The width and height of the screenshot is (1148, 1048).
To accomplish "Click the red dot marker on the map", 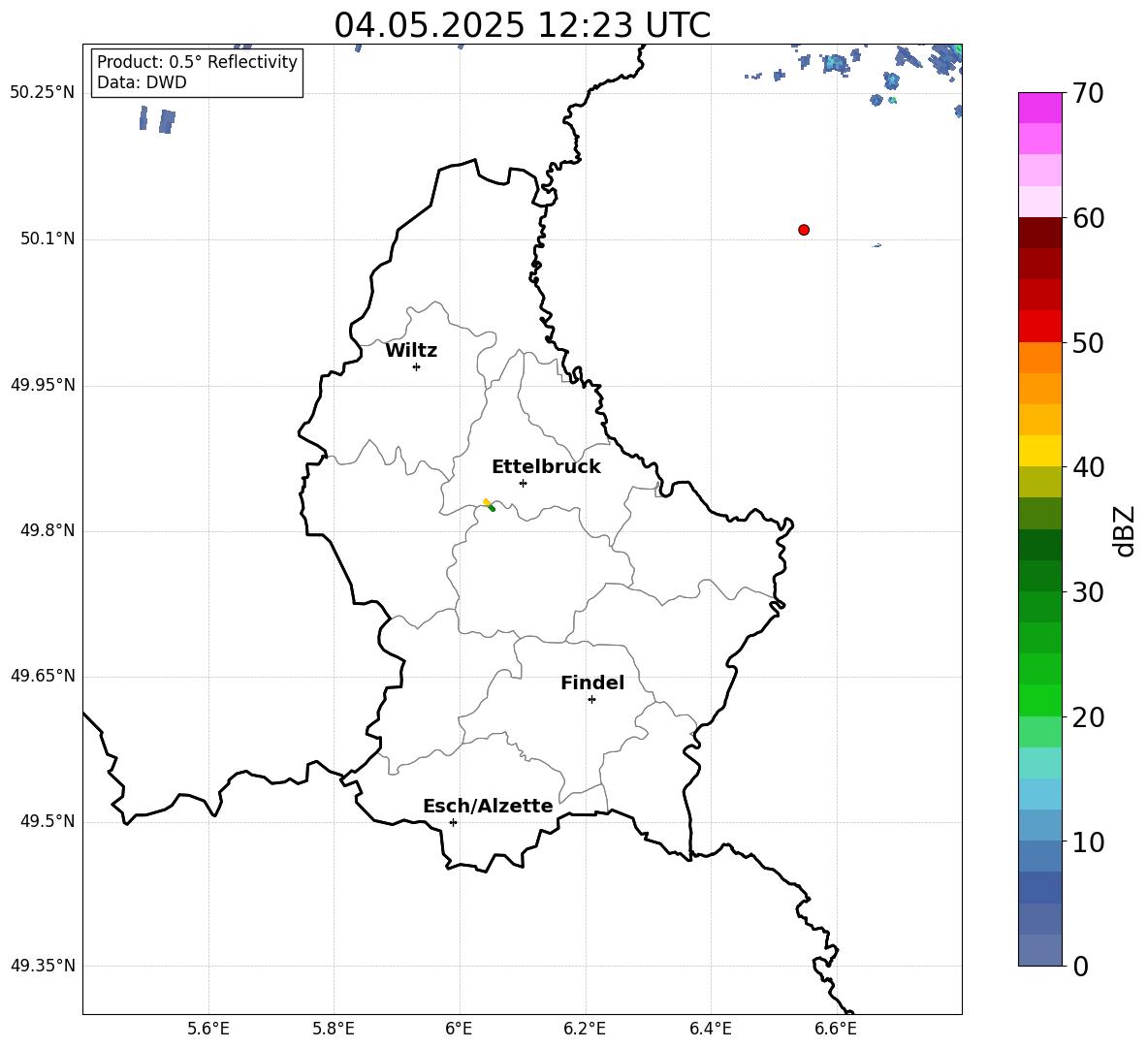I will coord(804,230).
